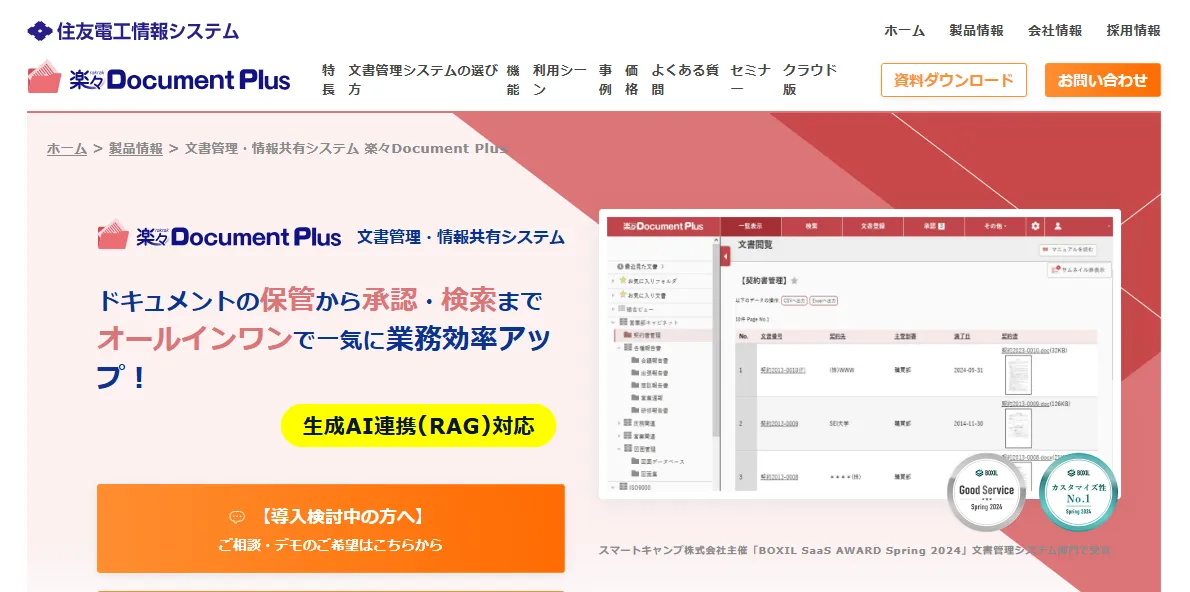The width and height of the screenshot is (1190, 592).
Task: Click the BOXIL カスタマイズ性 No.1 badge
Action: coord(1078,491)
